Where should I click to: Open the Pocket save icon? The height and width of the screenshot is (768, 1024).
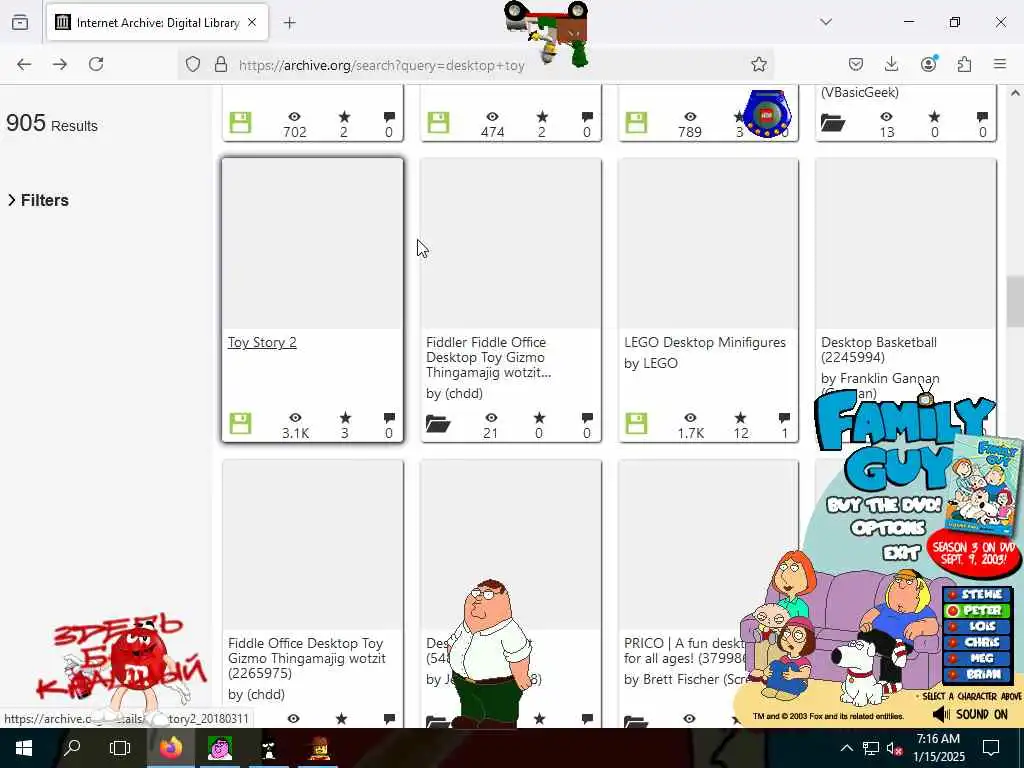tap(856, 64)
